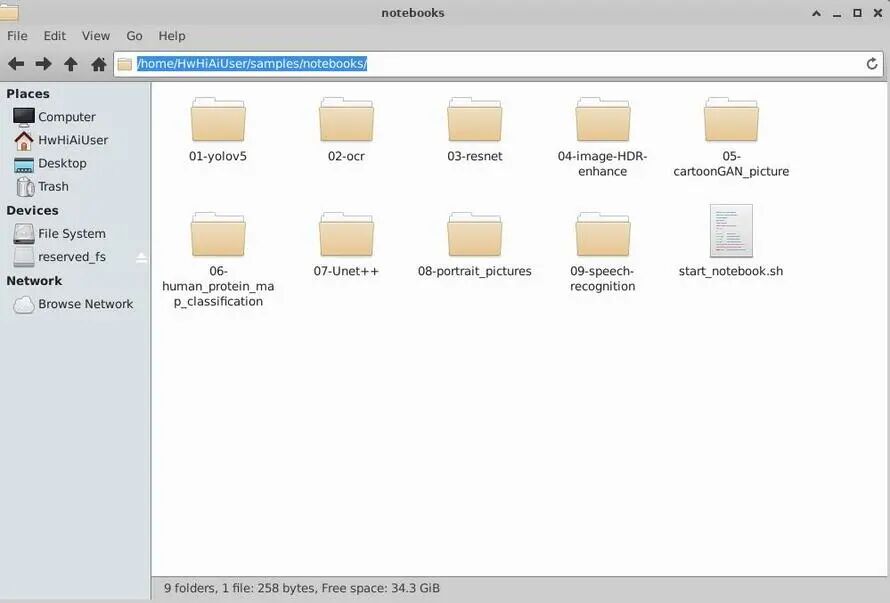Maximize the notebooks window
The image size is (890, 603).
[x=857, y=13]
